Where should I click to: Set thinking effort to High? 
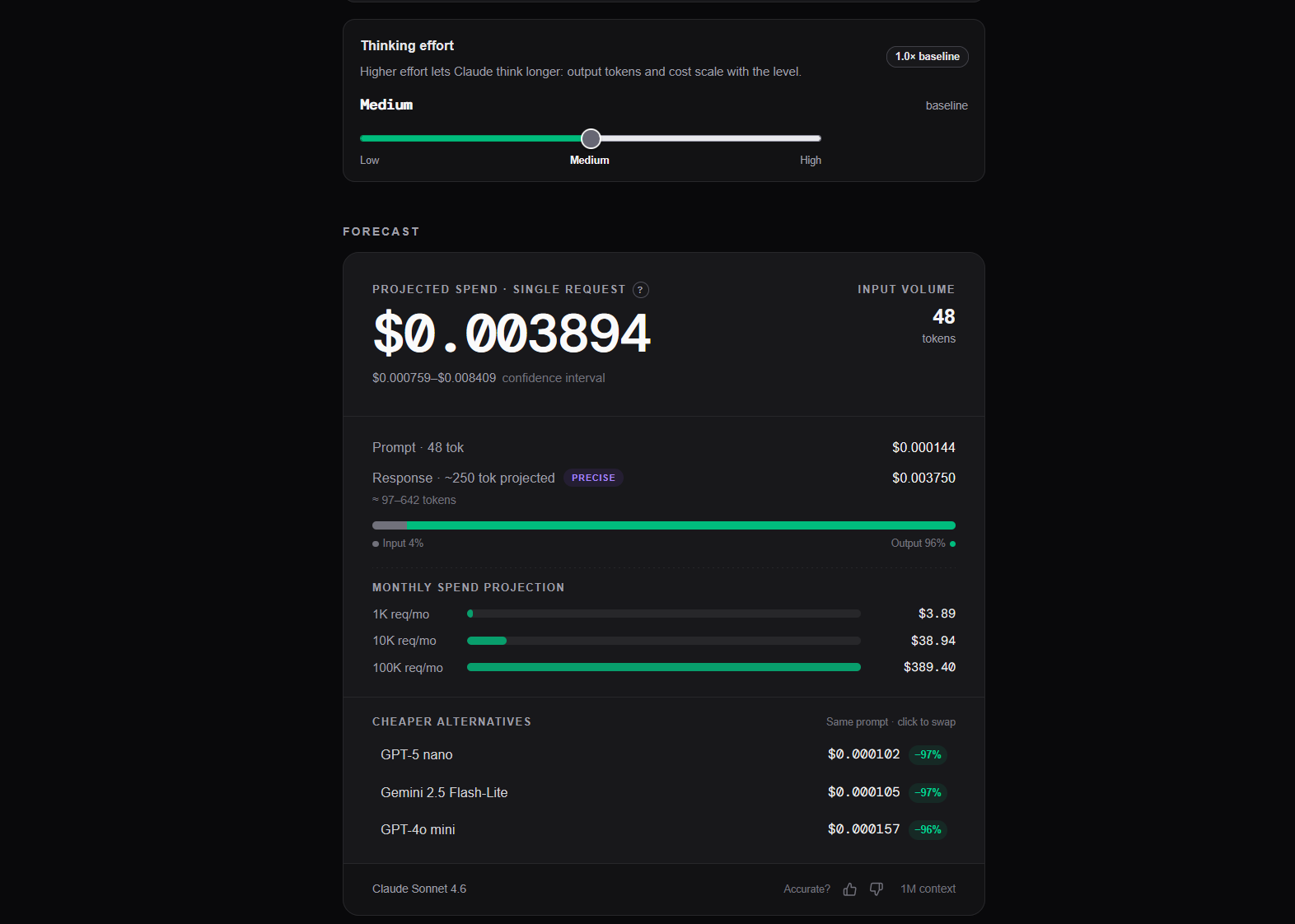[x=811, y=161]
